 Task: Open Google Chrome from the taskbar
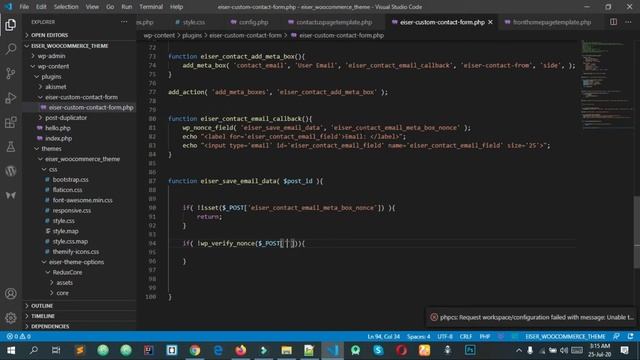tap(195, 350)
